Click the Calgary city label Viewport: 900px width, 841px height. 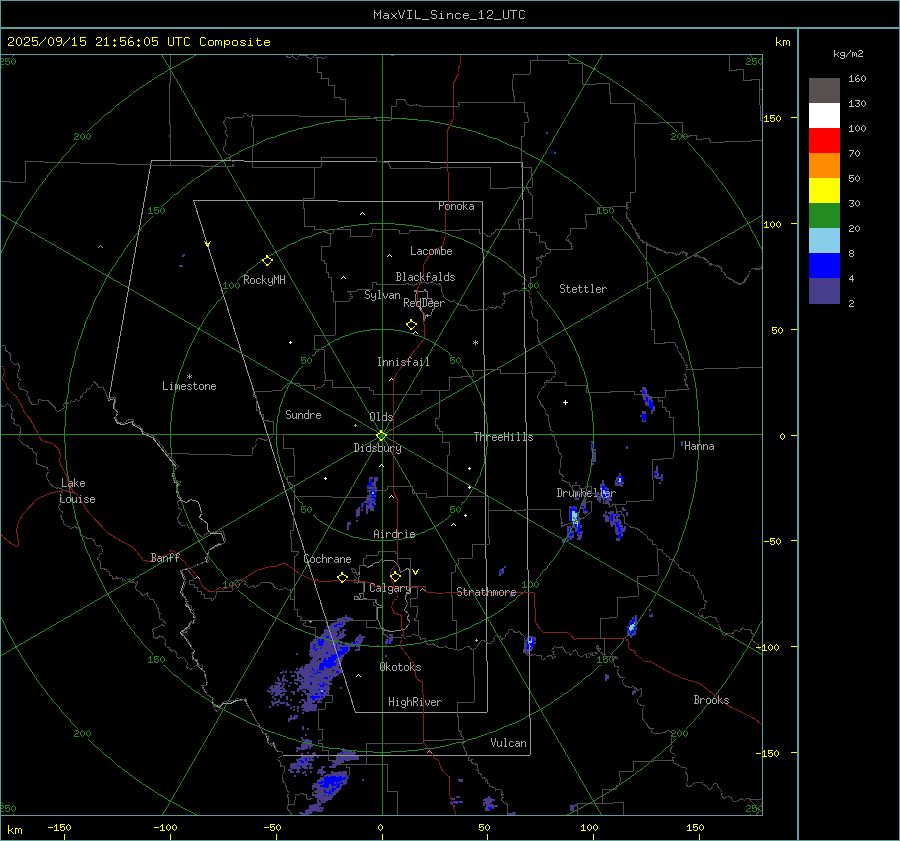pyautogui.click(x=390, y=588)
